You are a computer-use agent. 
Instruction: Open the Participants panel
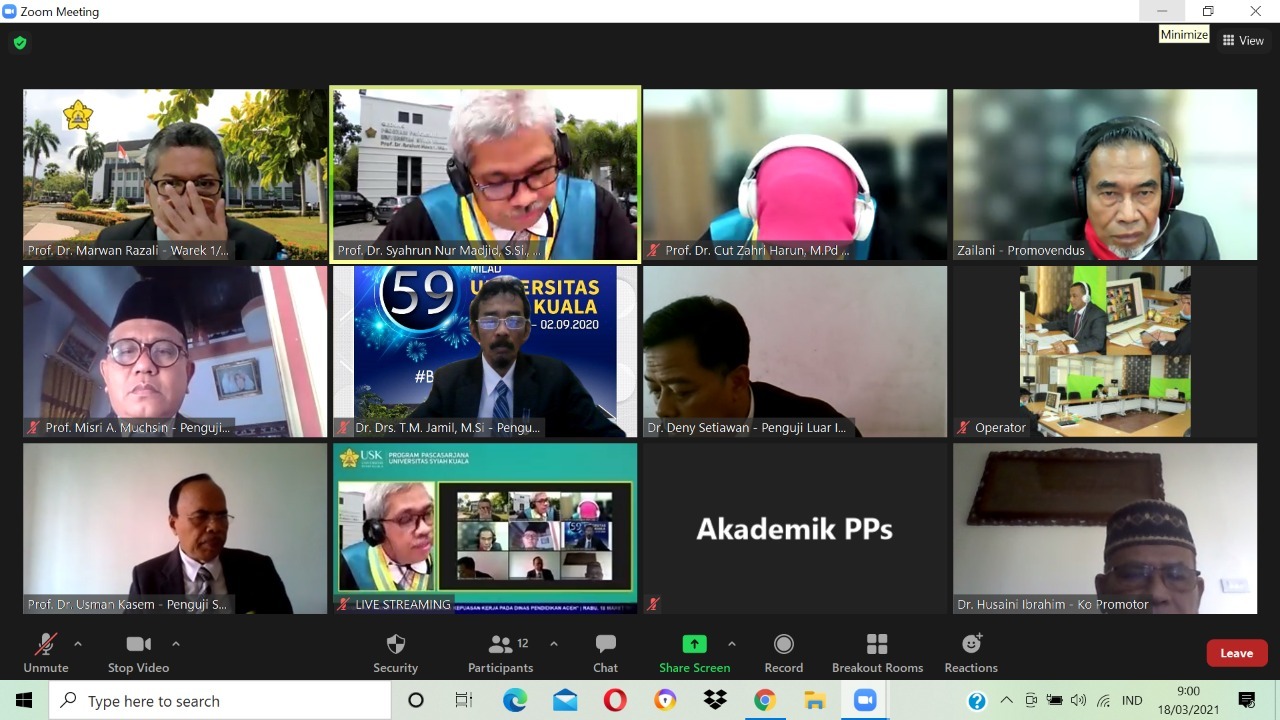point(500,653)
